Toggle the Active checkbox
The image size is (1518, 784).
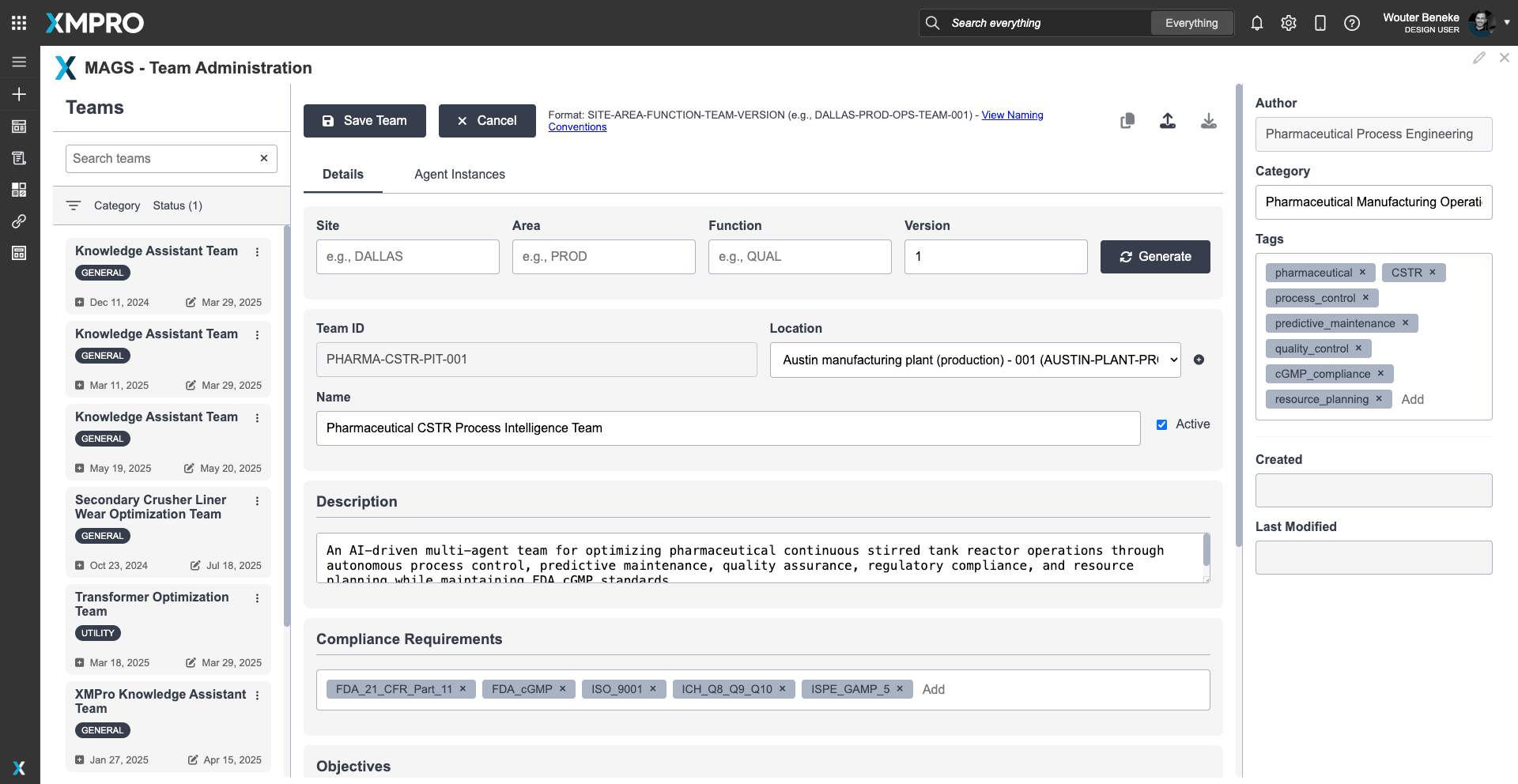point(1161,424)
